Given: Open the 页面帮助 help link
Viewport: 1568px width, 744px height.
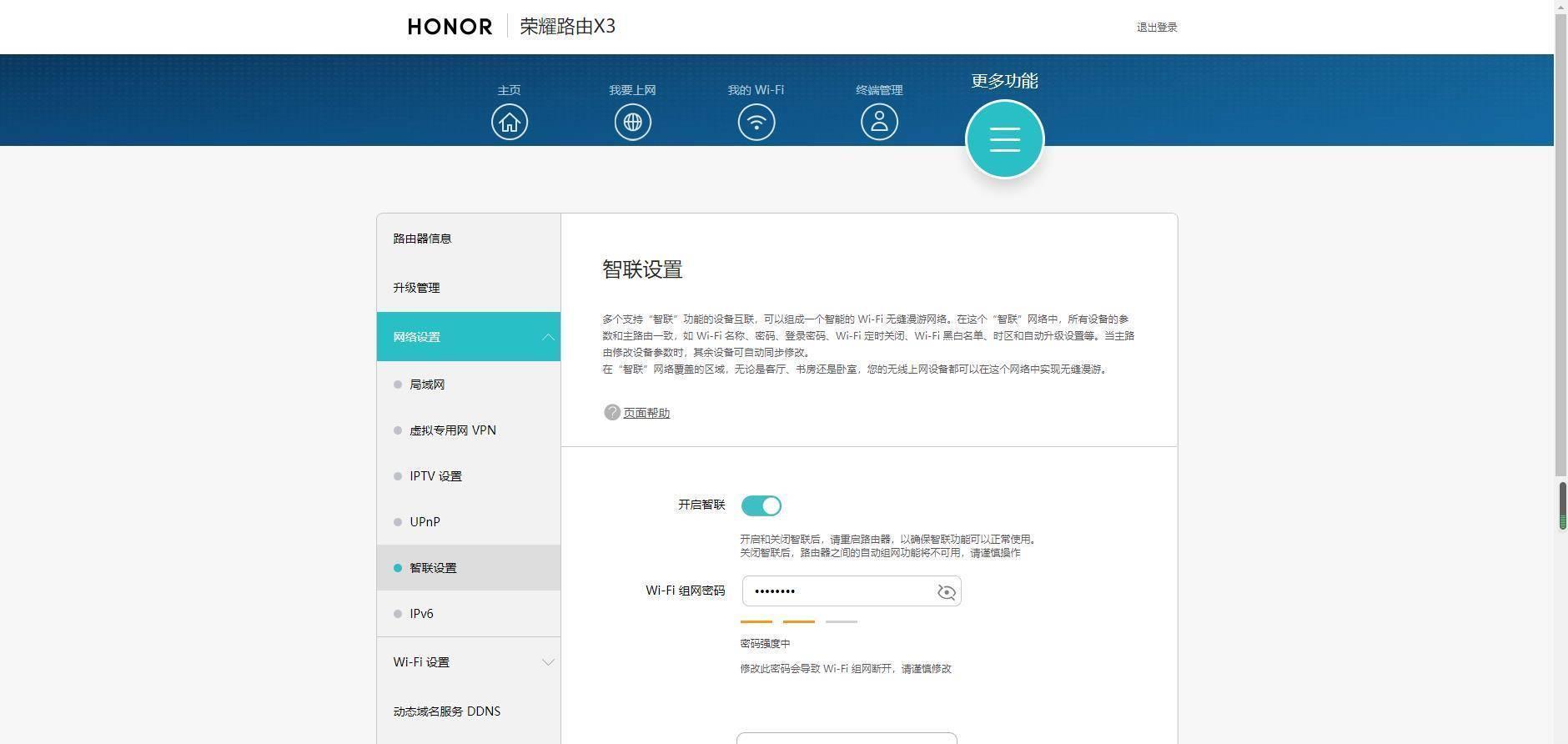Looking at the screenshot, I should (x=646, y=413).
